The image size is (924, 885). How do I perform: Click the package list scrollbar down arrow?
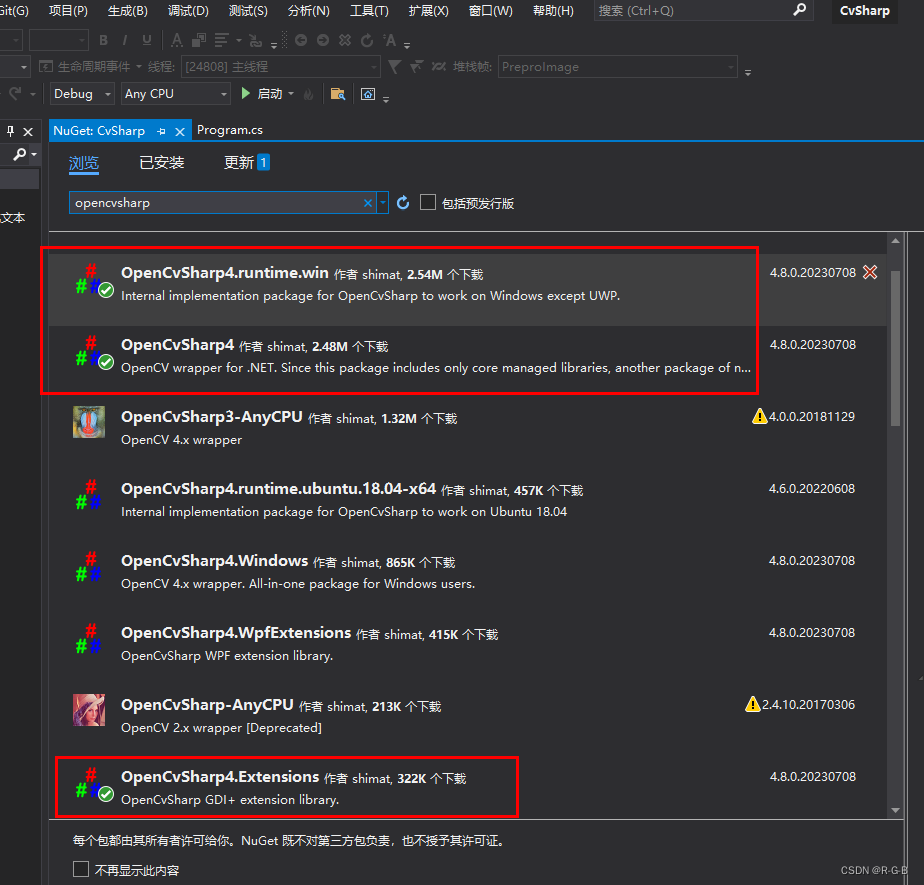pos(896,810)
